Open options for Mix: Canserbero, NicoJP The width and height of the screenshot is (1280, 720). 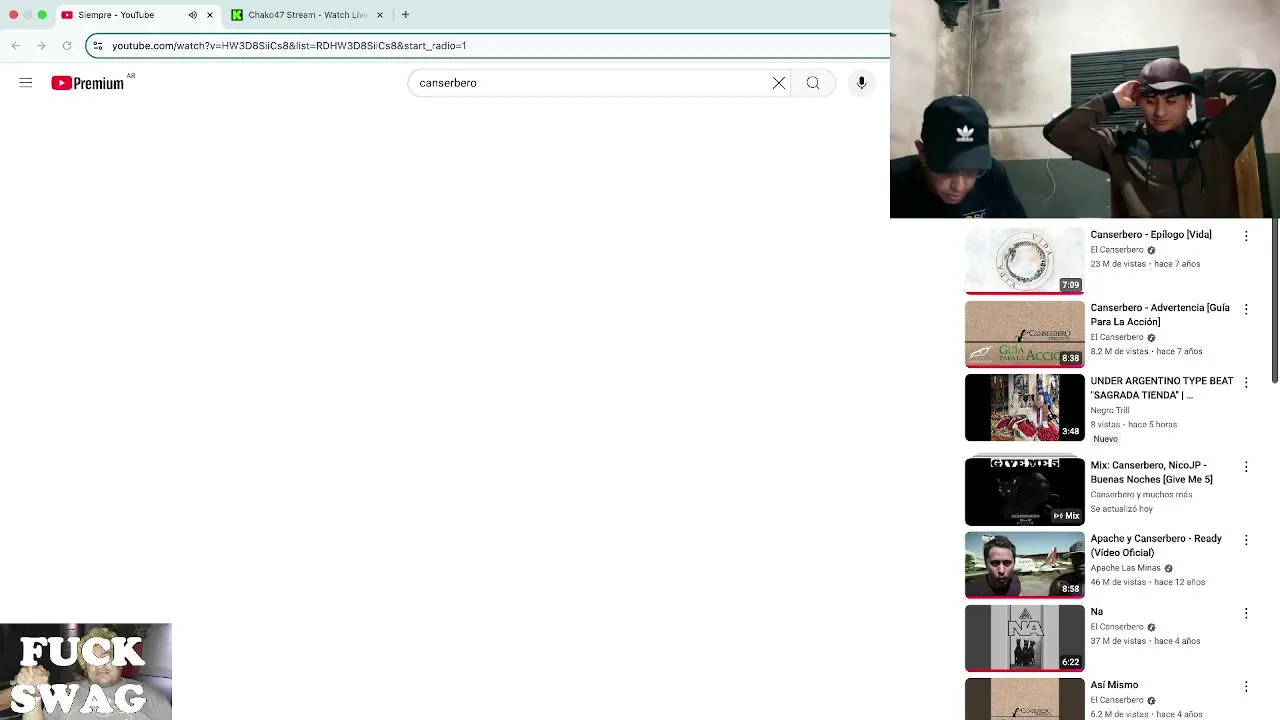click(x=1246, y=466)
